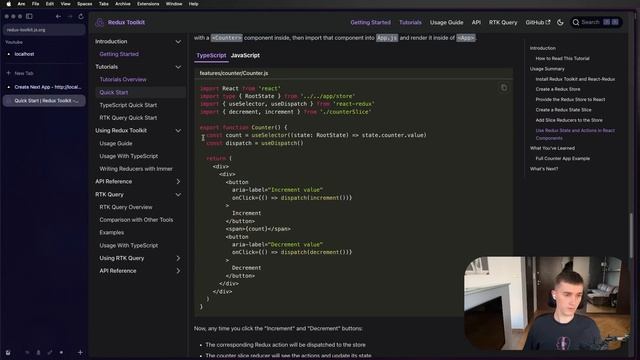Open the Archive menu

coord(122,4)
